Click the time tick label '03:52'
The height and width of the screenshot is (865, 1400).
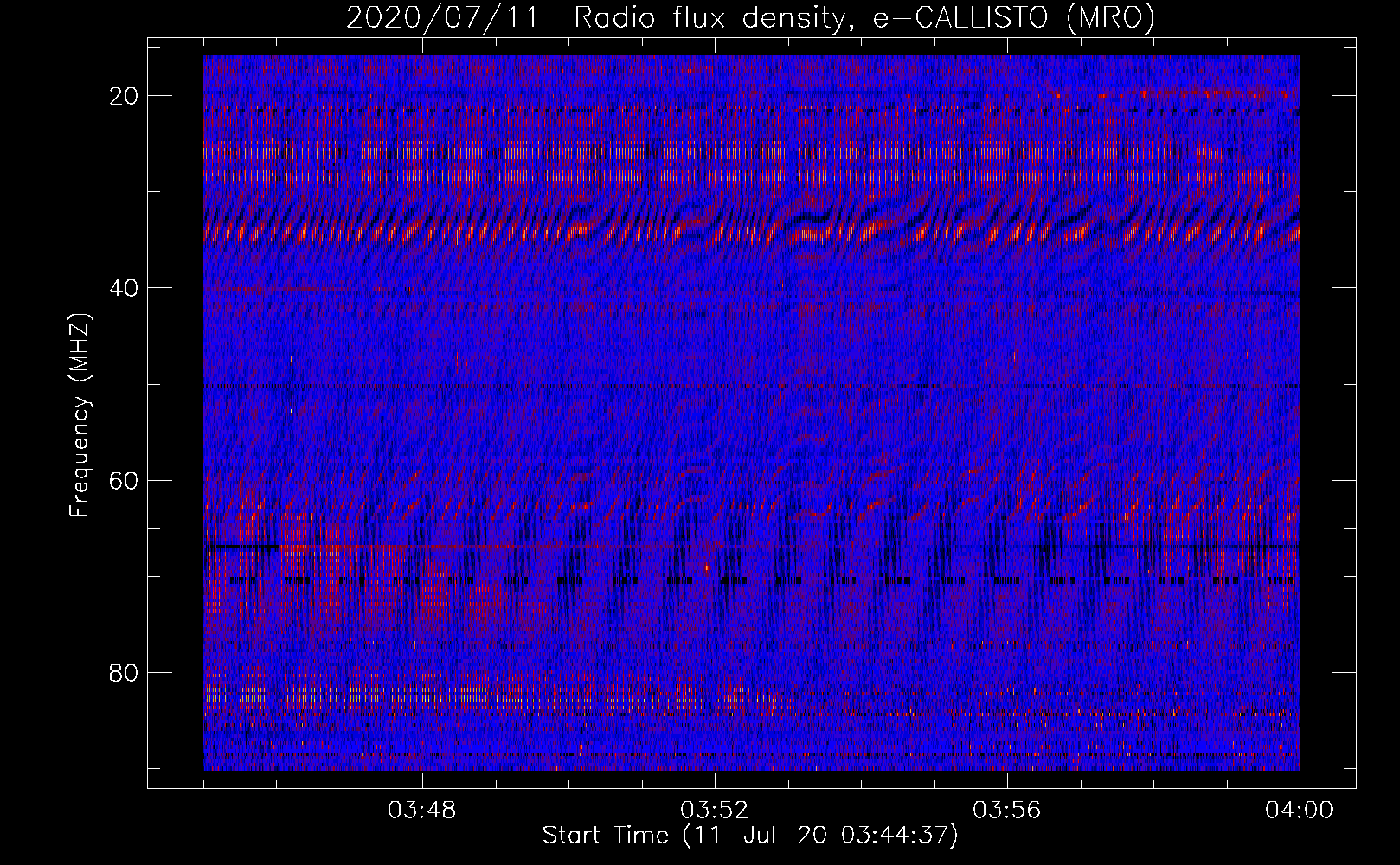[715, 811]
